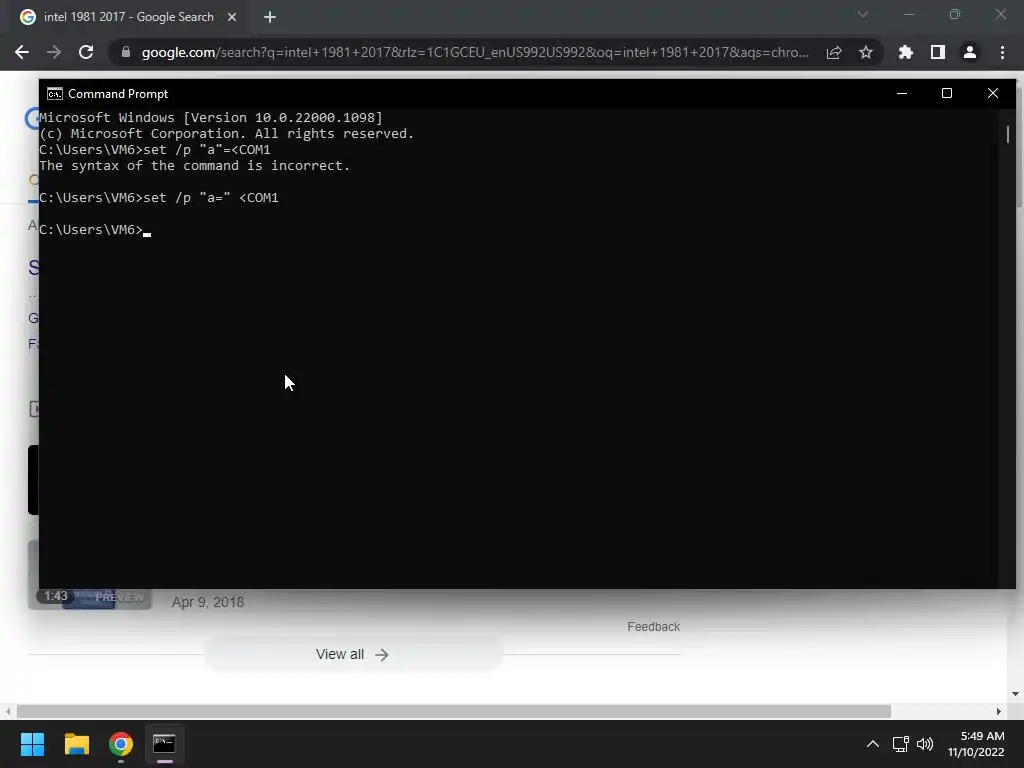Screen dimensions: 1024x768
Task: Open network status tray icon
Action: click(x=901, y=744)
